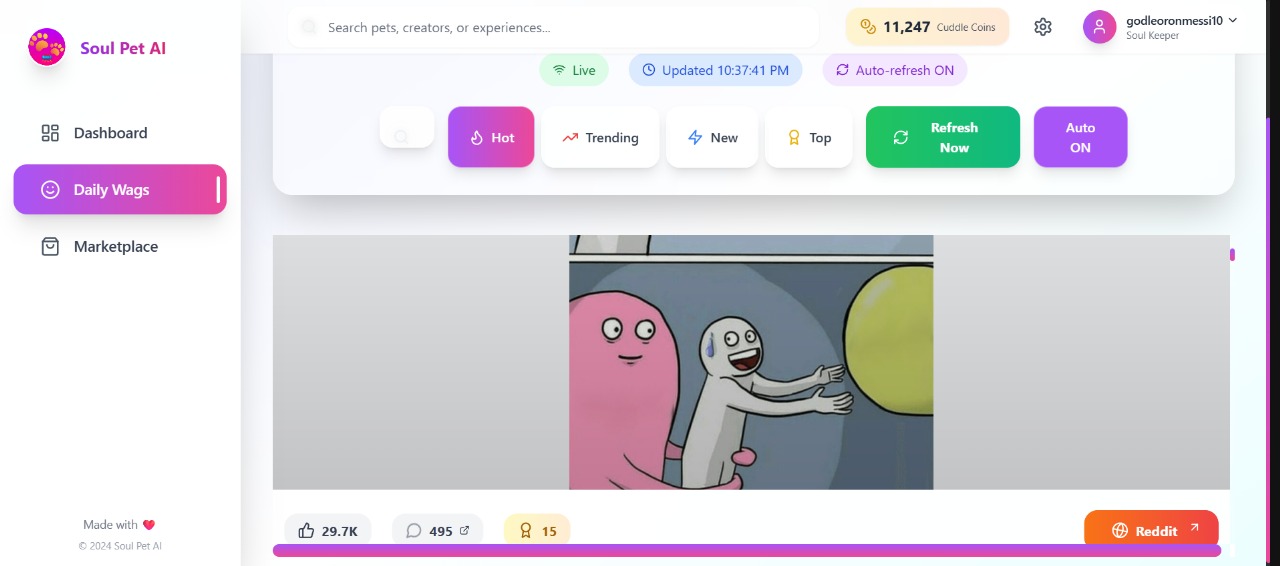Toggle the Auto-refresh ON badge
The height and width of the screenshot is (566, 1280).
(895, 70)
